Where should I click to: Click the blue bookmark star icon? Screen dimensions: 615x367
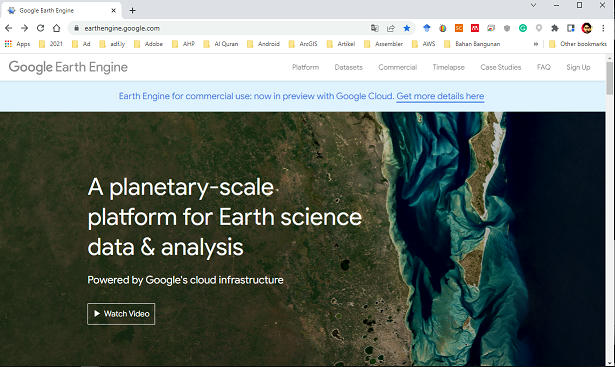point(407,28)
